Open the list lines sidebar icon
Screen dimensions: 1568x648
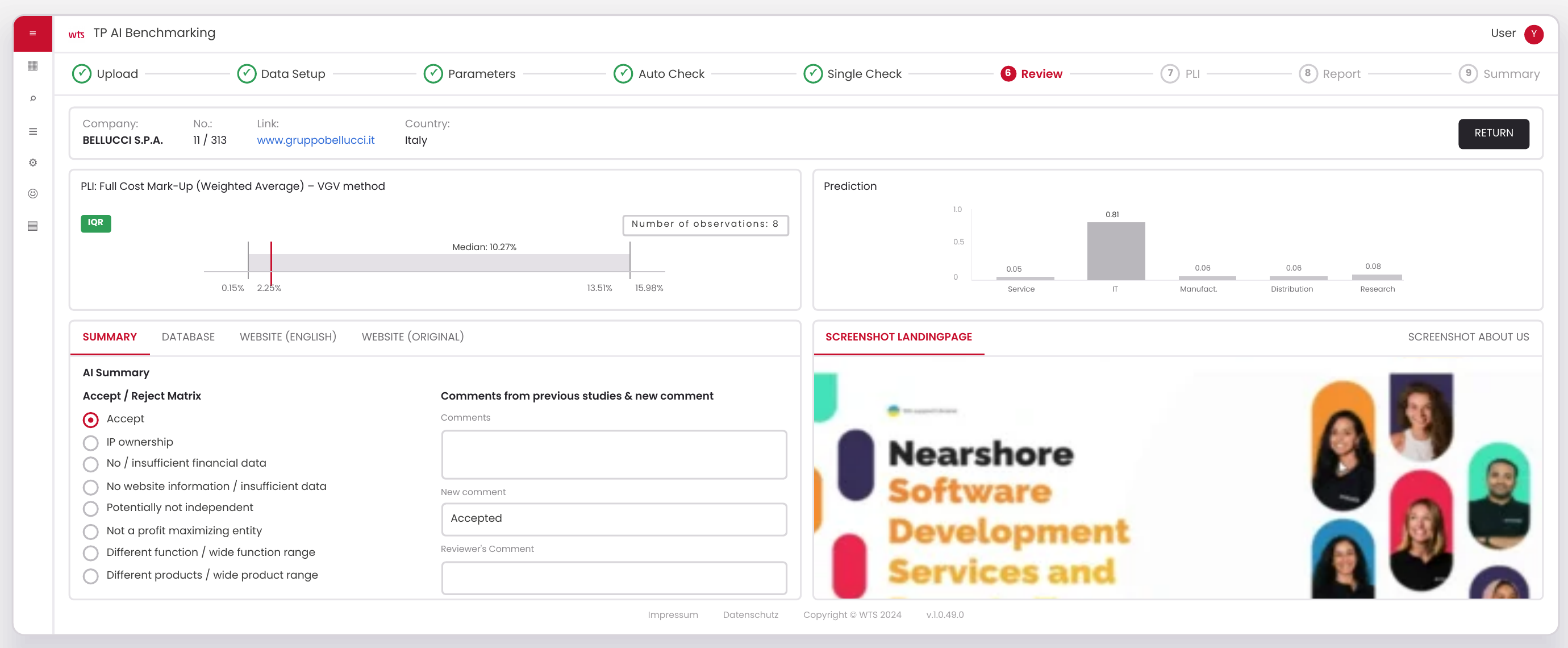[33, 131]
